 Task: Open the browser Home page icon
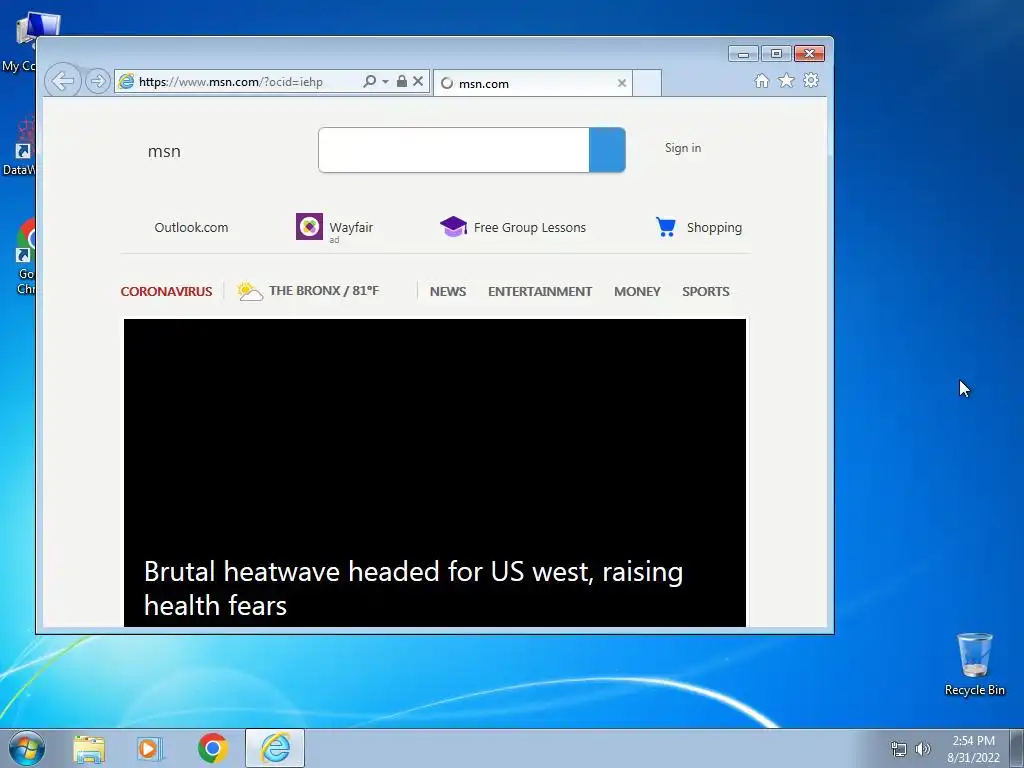click(x=761, y=80)
